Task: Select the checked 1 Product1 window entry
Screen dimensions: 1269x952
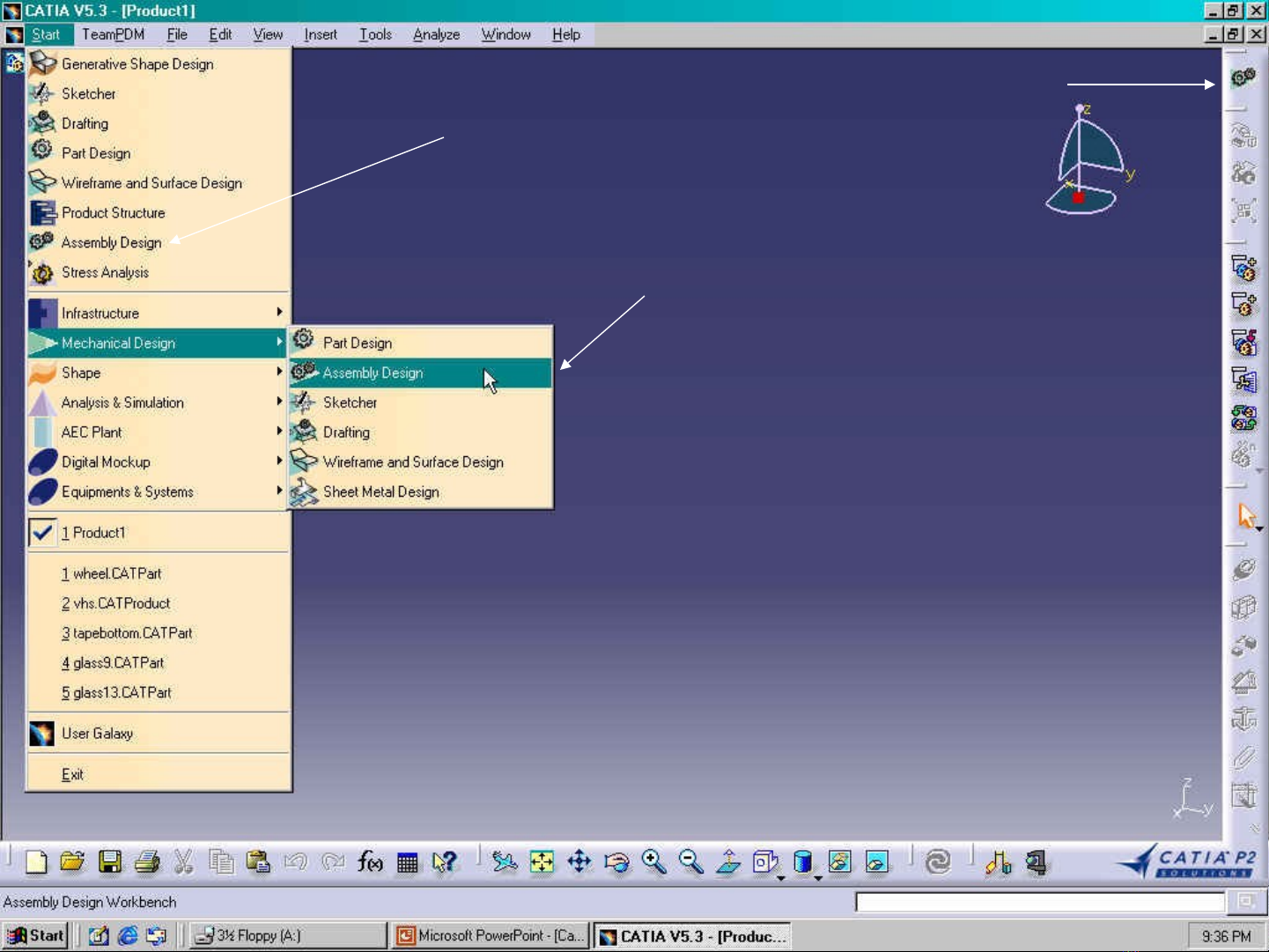Action: pyautogui.click(x=93, y=533)
